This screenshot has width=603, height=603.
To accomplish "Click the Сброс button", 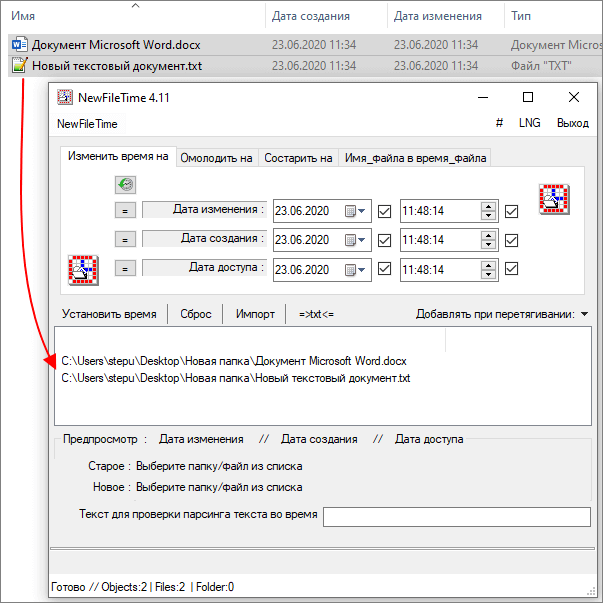I will click(196, 314).
